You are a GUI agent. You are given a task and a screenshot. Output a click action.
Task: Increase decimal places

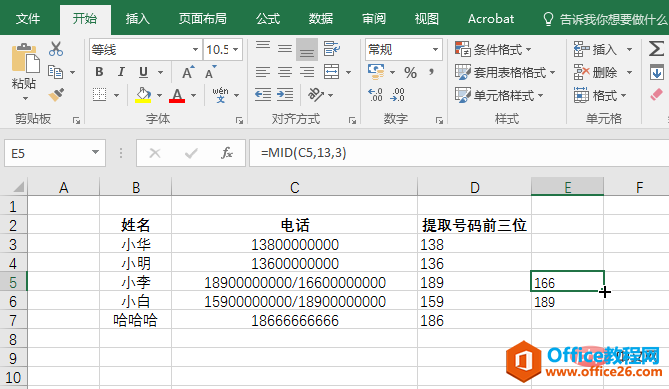click(375, 95)
